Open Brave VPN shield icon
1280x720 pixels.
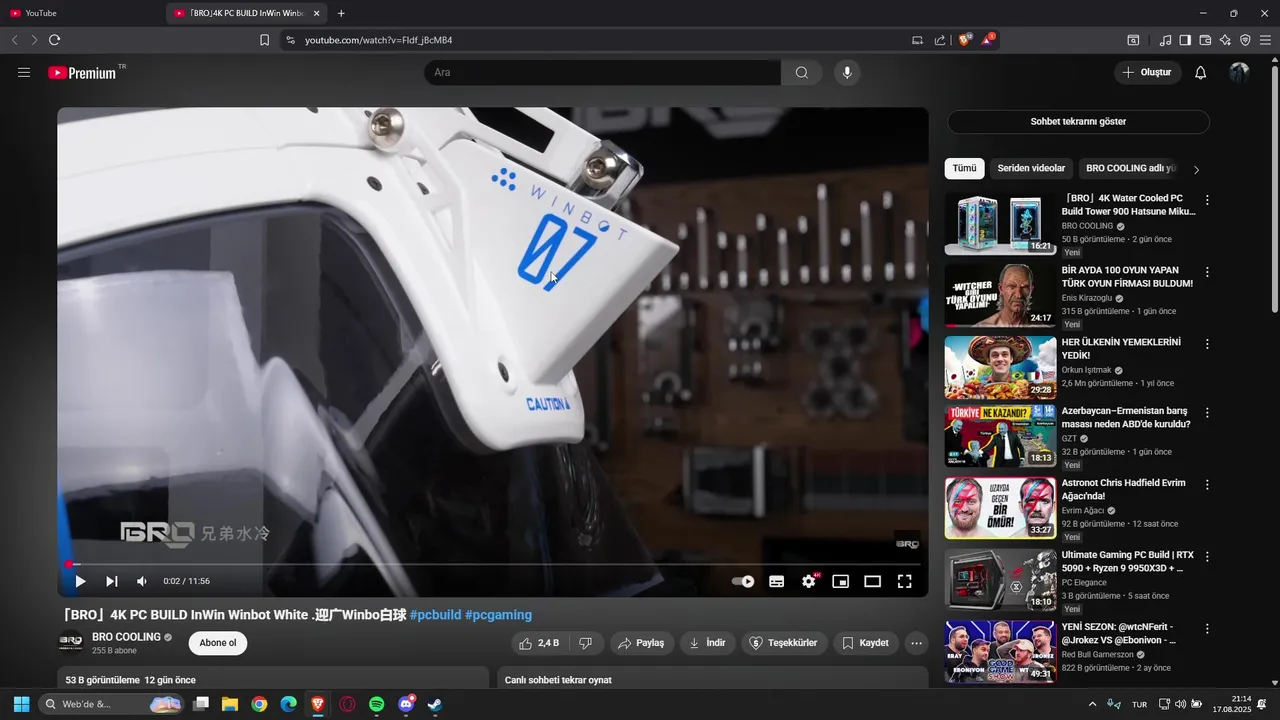[1245, 40]
